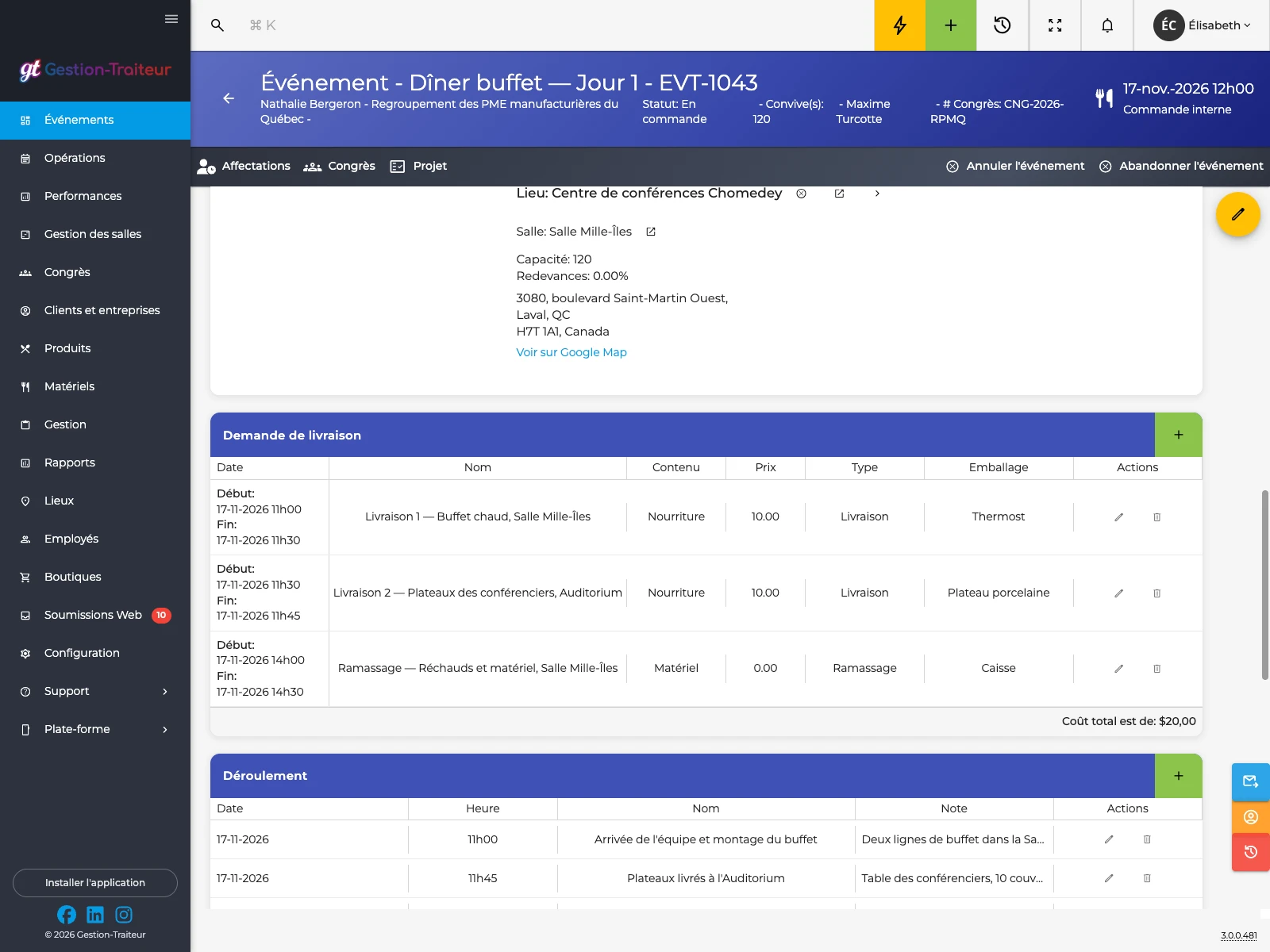Go back with the arrow left of event title
The height and width of the screenshot is (952, 1270).
point(229,98)
